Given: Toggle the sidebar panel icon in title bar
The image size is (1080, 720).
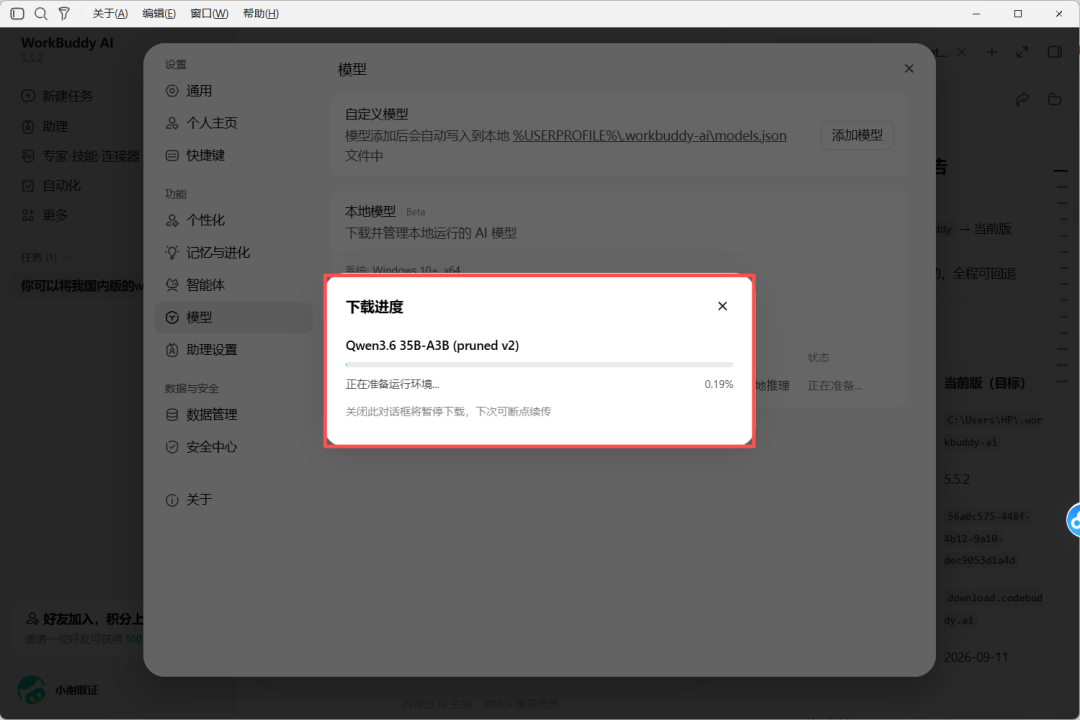Looking at the screenshot, I should click(x=17, y=13).
